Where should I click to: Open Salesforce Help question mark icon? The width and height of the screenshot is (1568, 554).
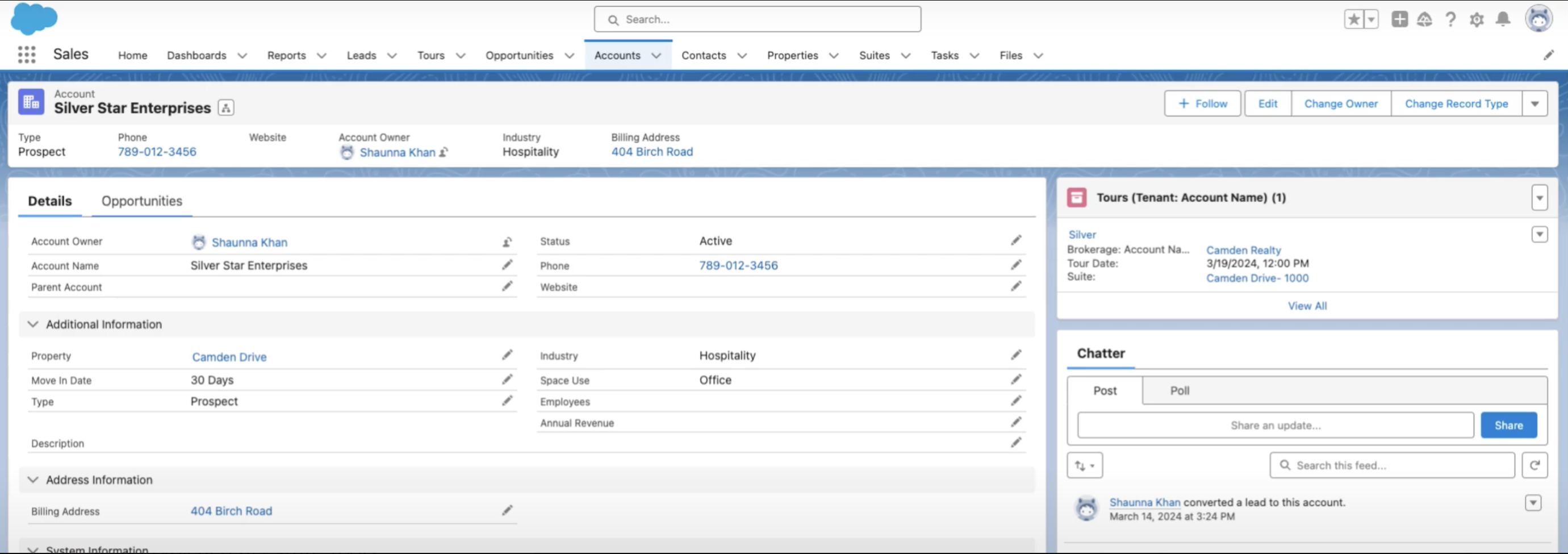[x=1450, y=19]
